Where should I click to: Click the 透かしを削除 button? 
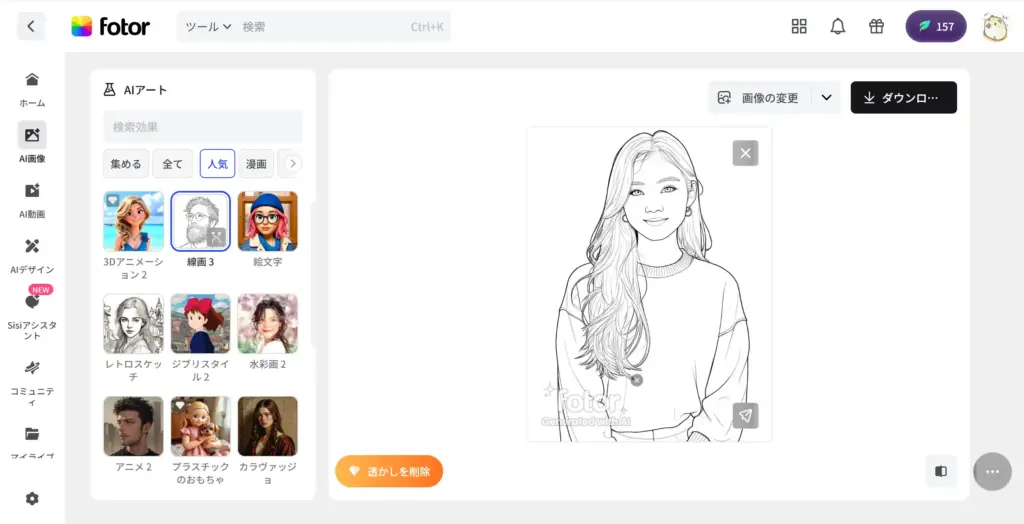pos(389,471)
